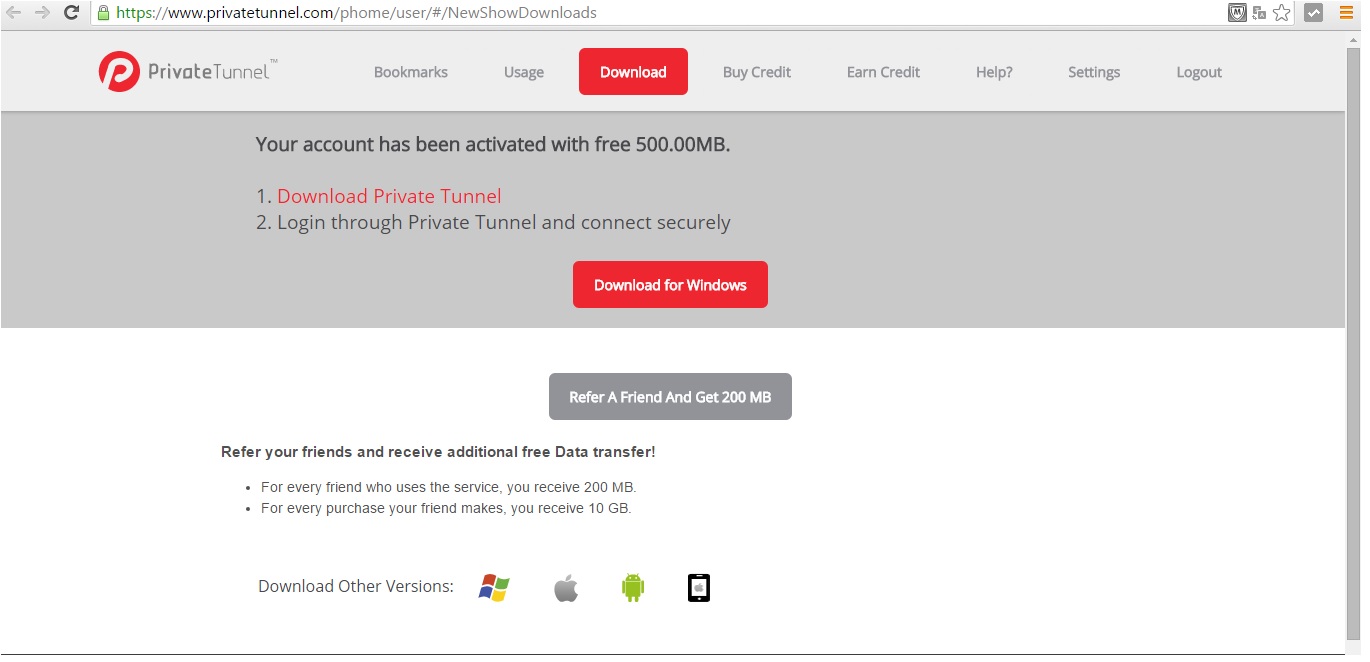Choose the Apple Mac version icon
This screenshot has height=662, width=1370.
pos(566,588)
